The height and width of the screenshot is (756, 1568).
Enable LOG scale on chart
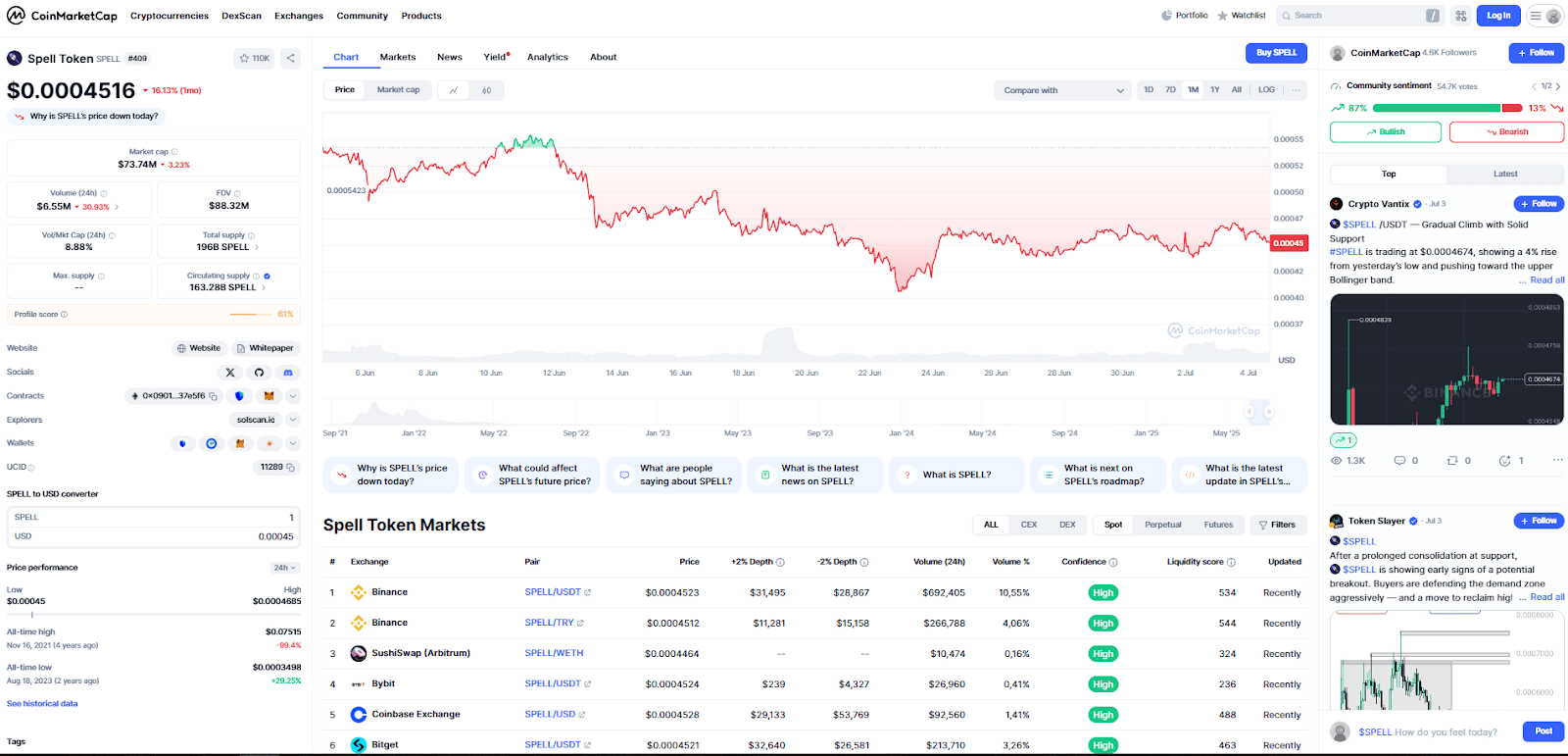point(1267,90)
